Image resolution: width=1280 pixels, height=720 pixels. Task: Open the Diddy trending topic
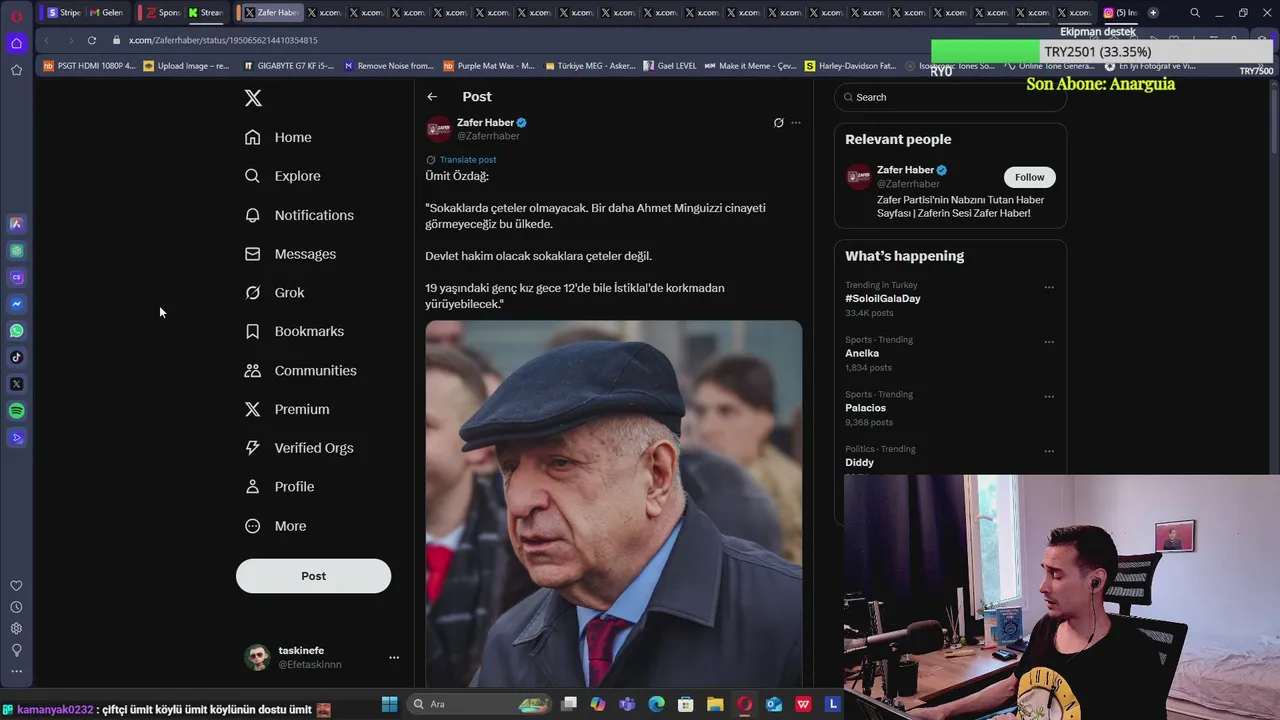(x=859, y=462)
